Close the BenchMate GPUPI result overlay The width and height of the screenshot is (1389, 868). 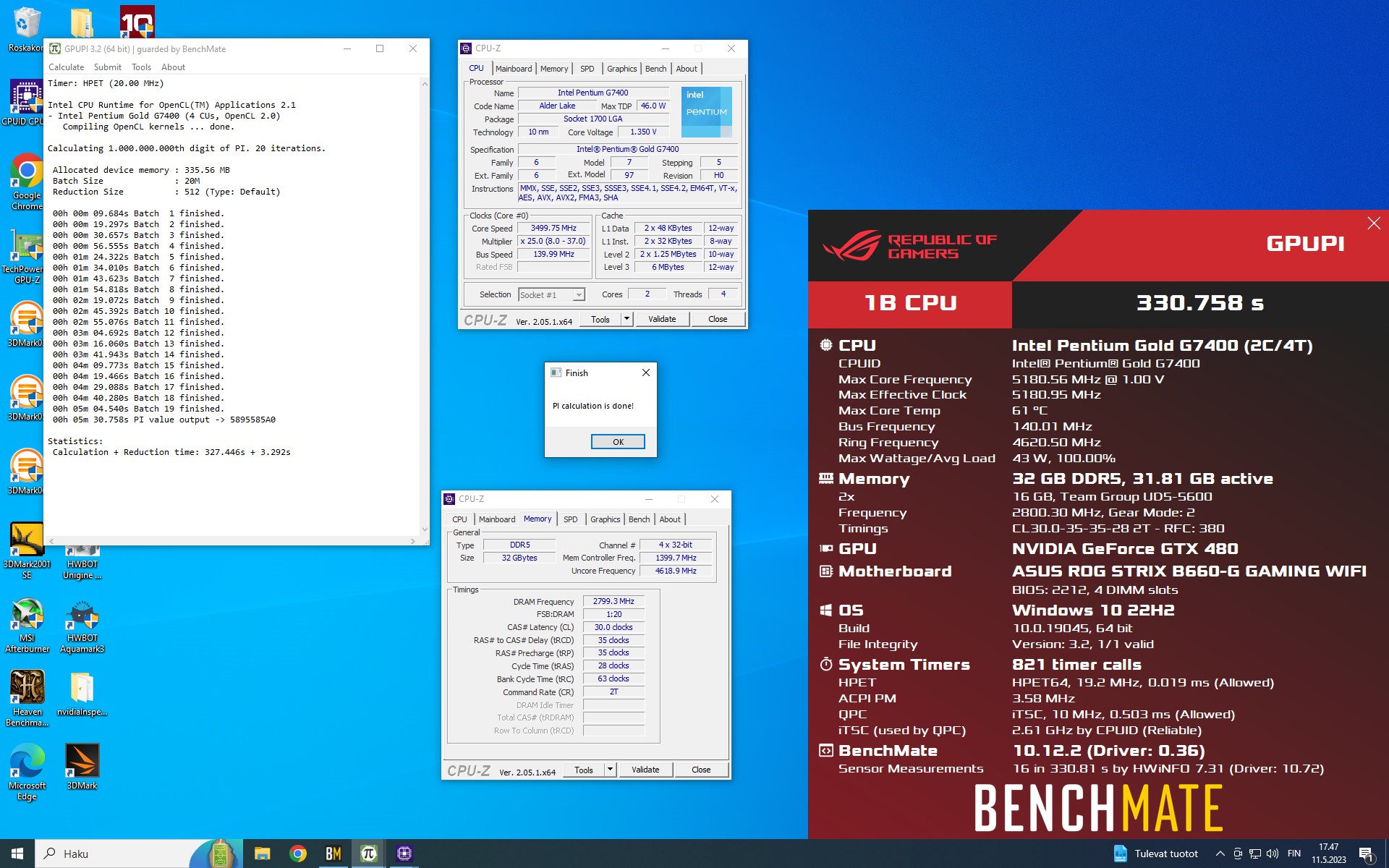coord(1374,224)
